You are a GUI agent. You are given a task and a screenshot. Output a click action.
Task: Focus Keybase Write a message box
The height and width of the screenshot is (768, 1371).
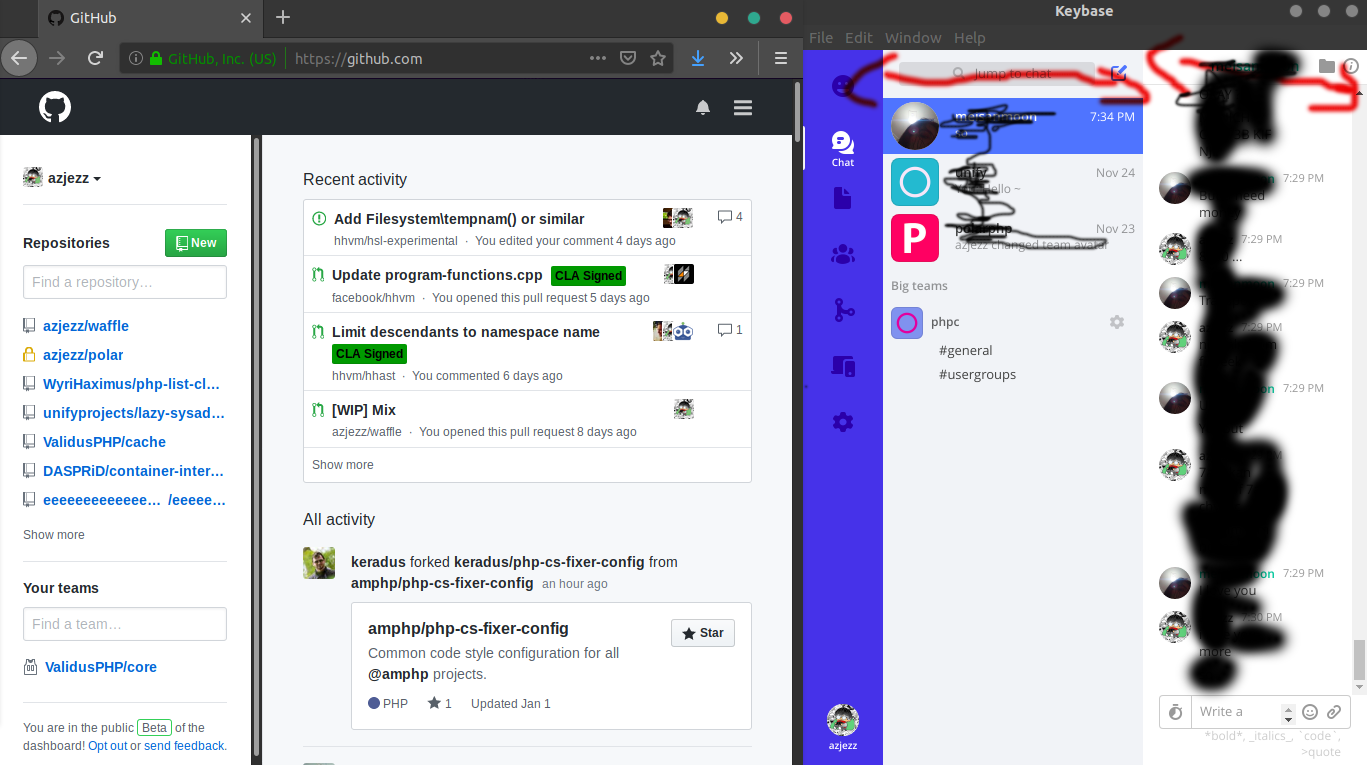pos(1235,712)
